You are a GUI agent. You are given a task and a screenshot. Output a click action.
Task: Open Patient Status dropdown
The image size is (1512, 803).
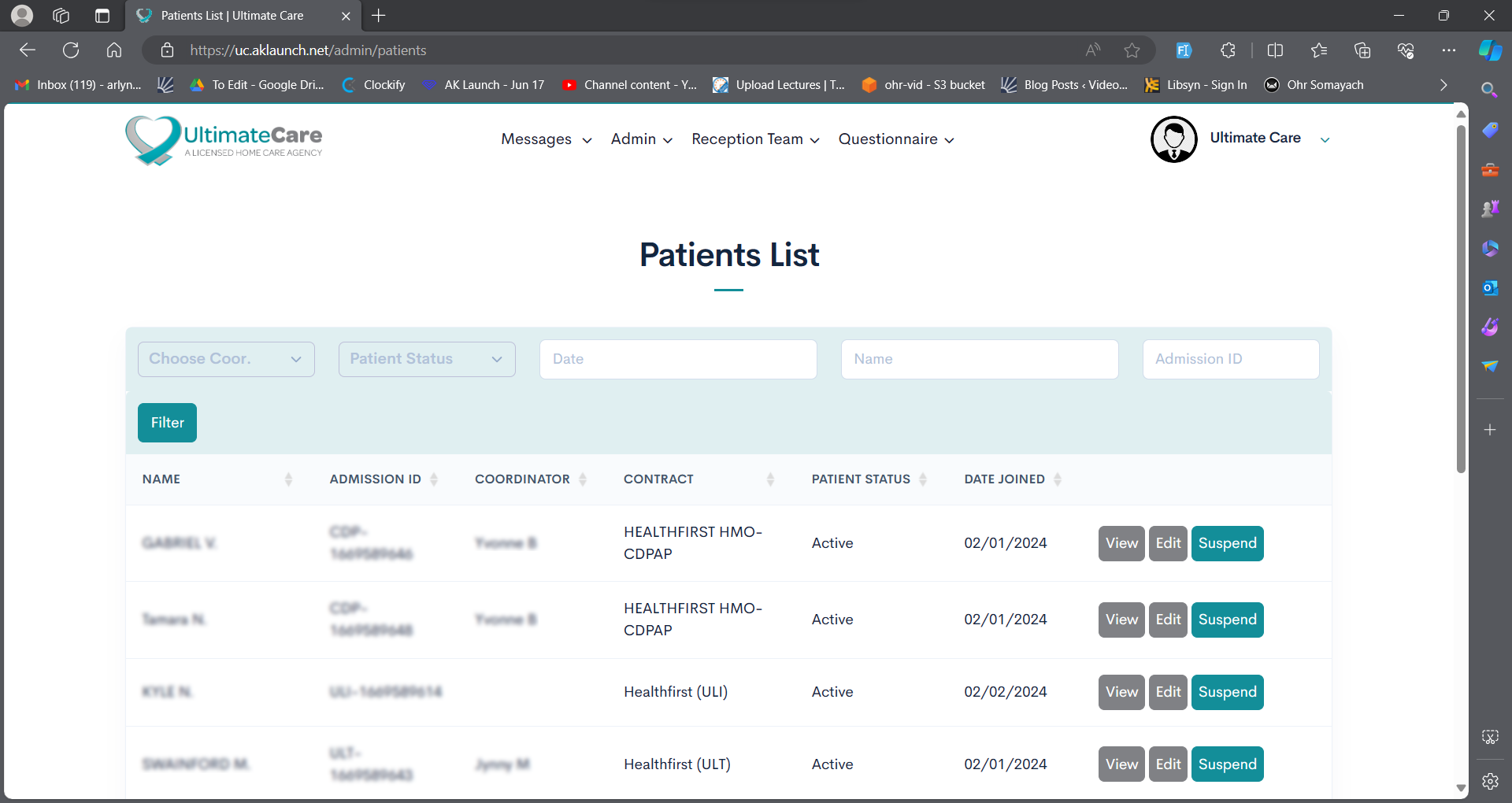[x=427, y=359]
